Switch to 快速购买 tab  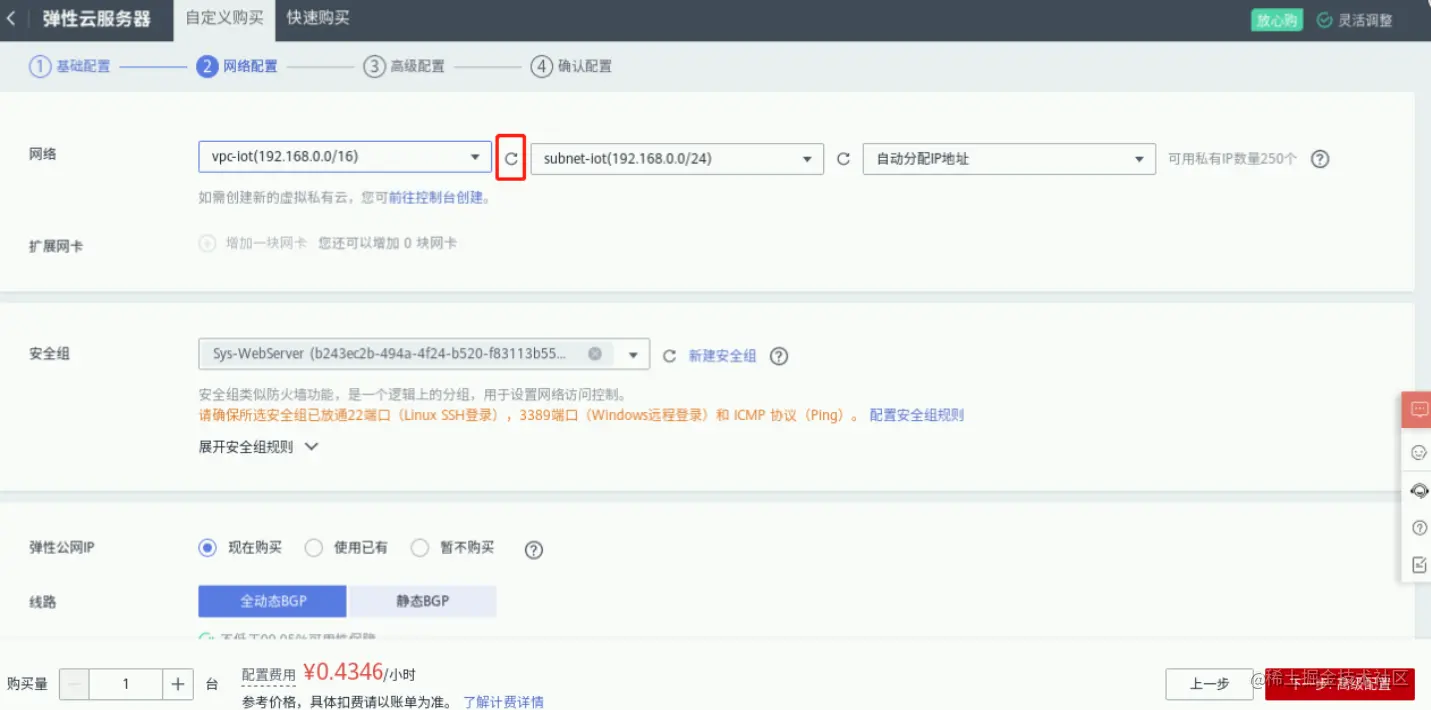(318, 18)
